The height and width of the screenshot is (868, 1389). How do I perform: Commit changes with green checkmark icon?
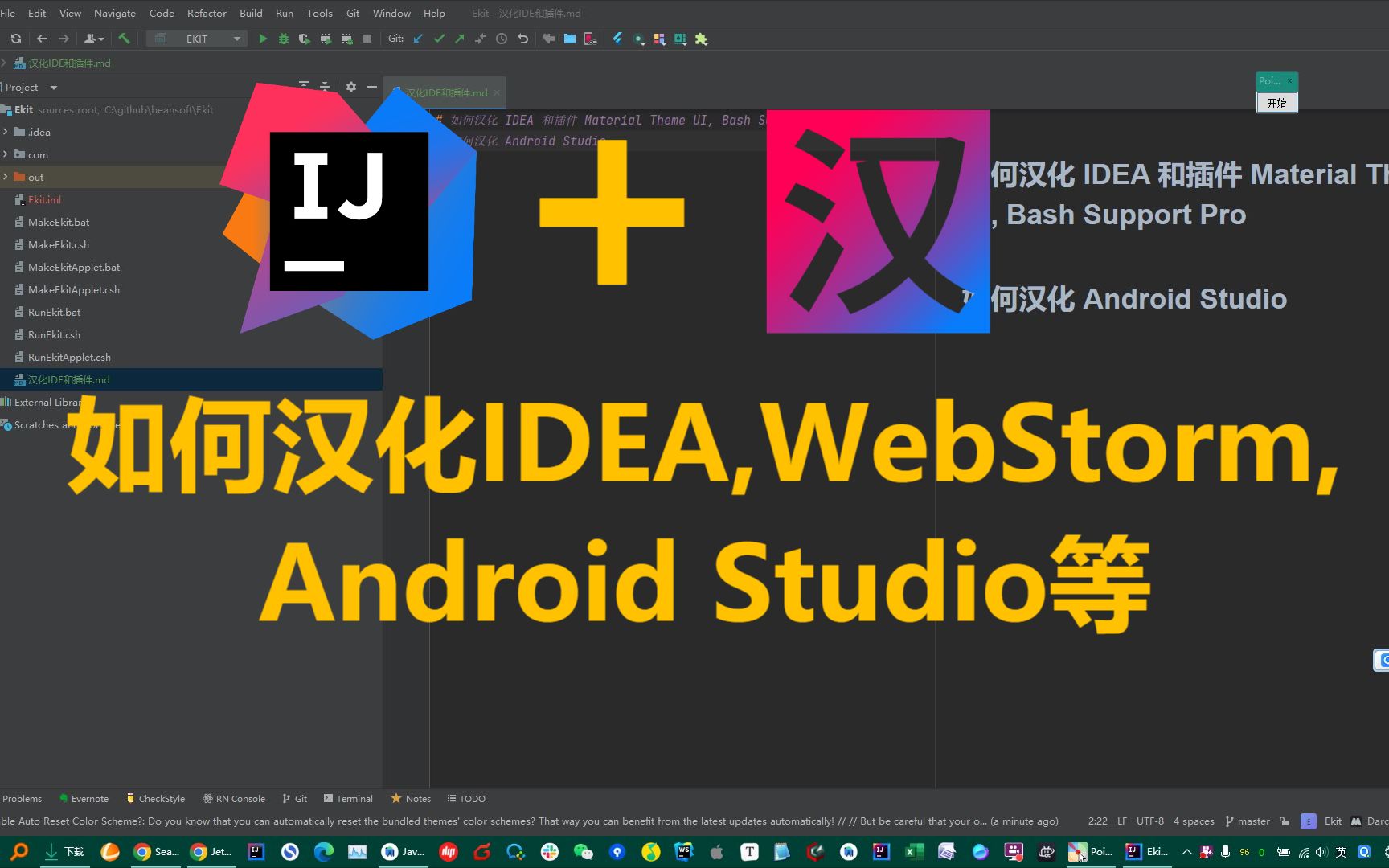click(x=439, y=39)
